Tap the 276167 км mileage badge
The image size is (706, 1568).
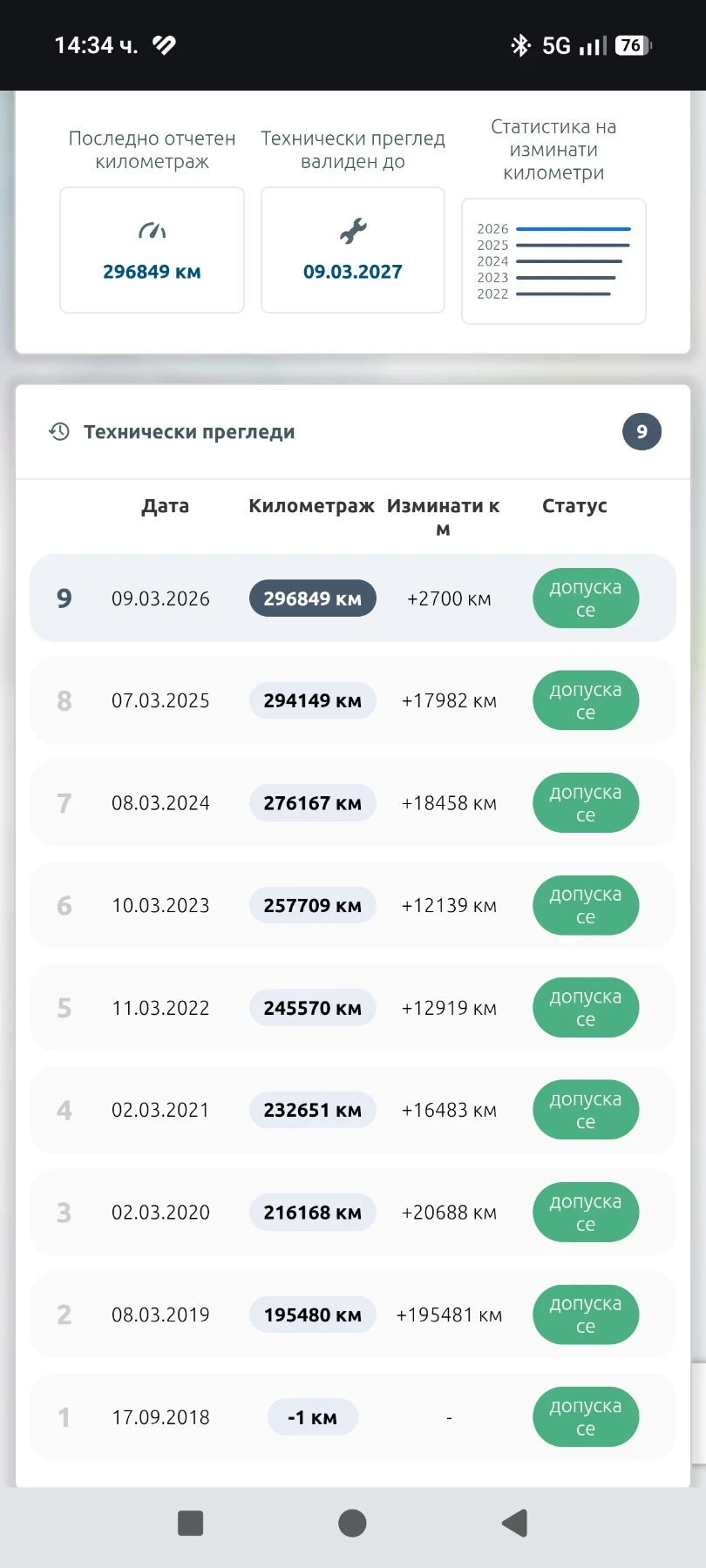pyautogui.click(x=313, y=803)
